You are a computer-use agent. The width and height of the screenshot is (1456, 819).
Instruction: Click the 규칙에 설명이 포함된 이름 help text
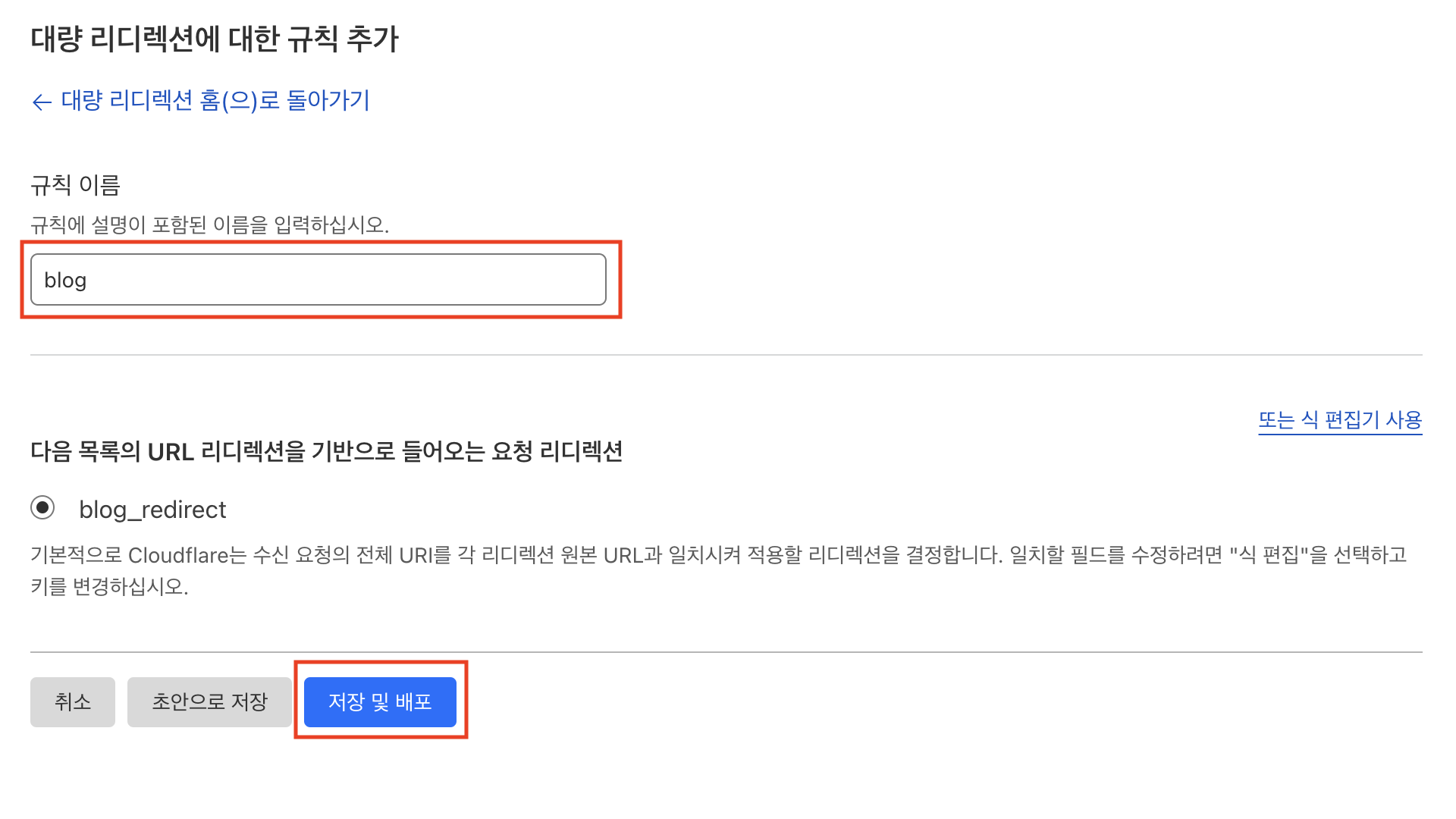[x=209, y=224]
